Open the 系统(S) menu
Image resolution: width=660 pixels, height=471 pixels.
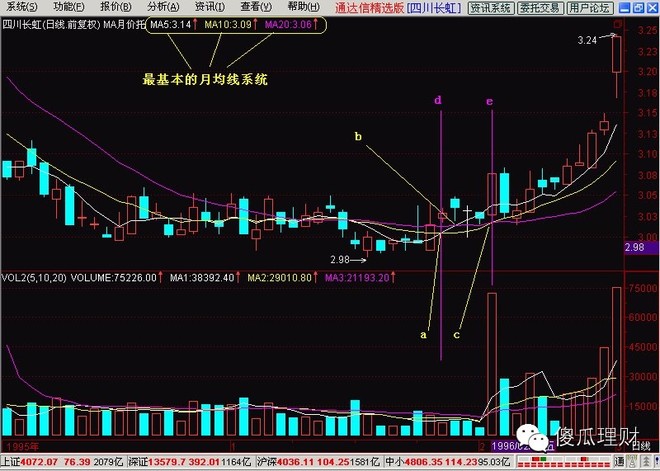coord(22,7)
